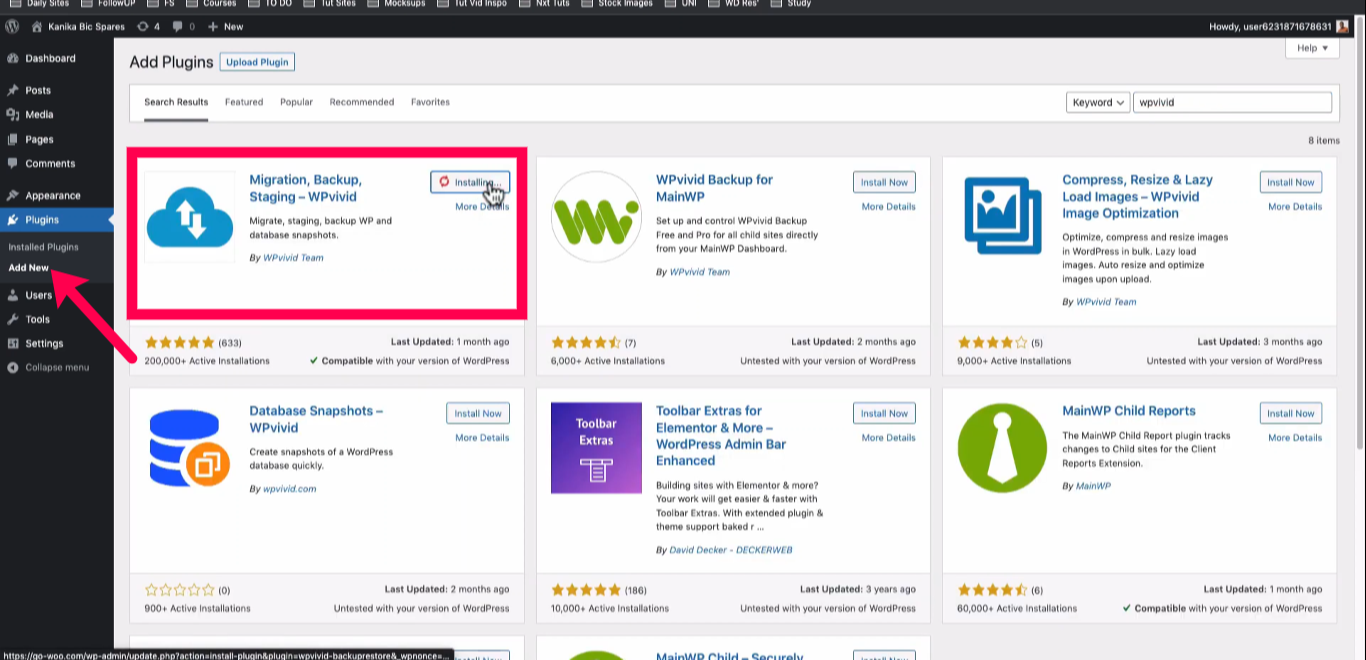The height and width of the screenshot is (660, 1366).
Task: Open MainWP Child Reports title link
Action: coord(1128,411)
